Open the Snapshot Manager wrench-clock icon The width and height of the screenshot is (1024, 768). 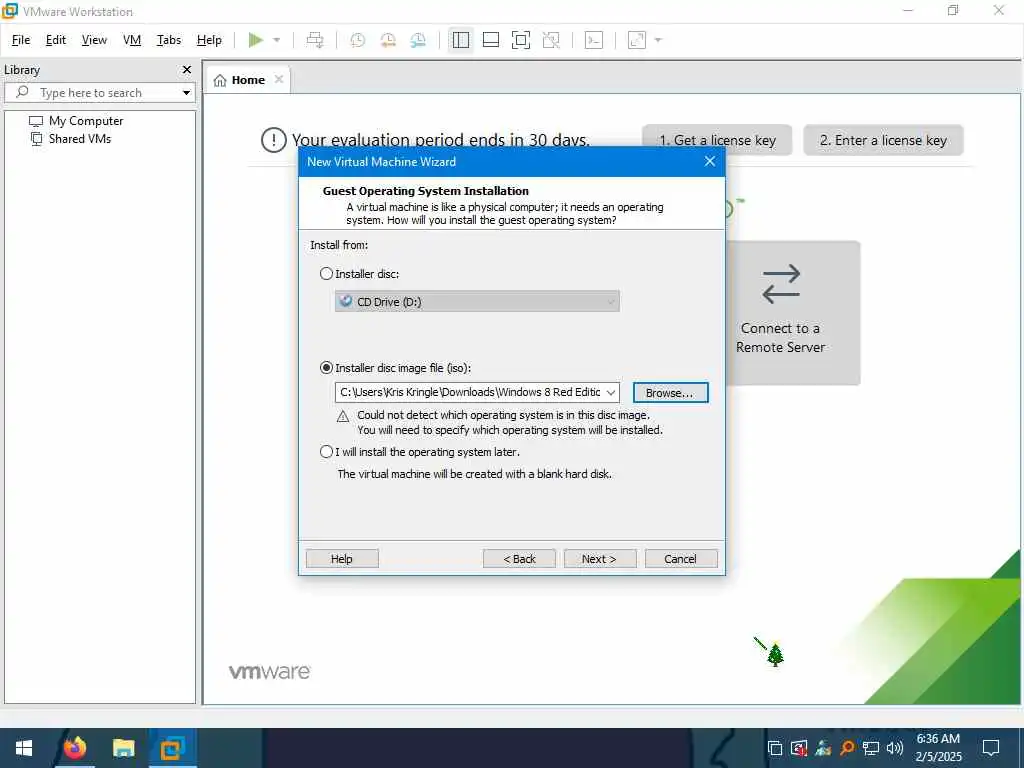point(418,40)
